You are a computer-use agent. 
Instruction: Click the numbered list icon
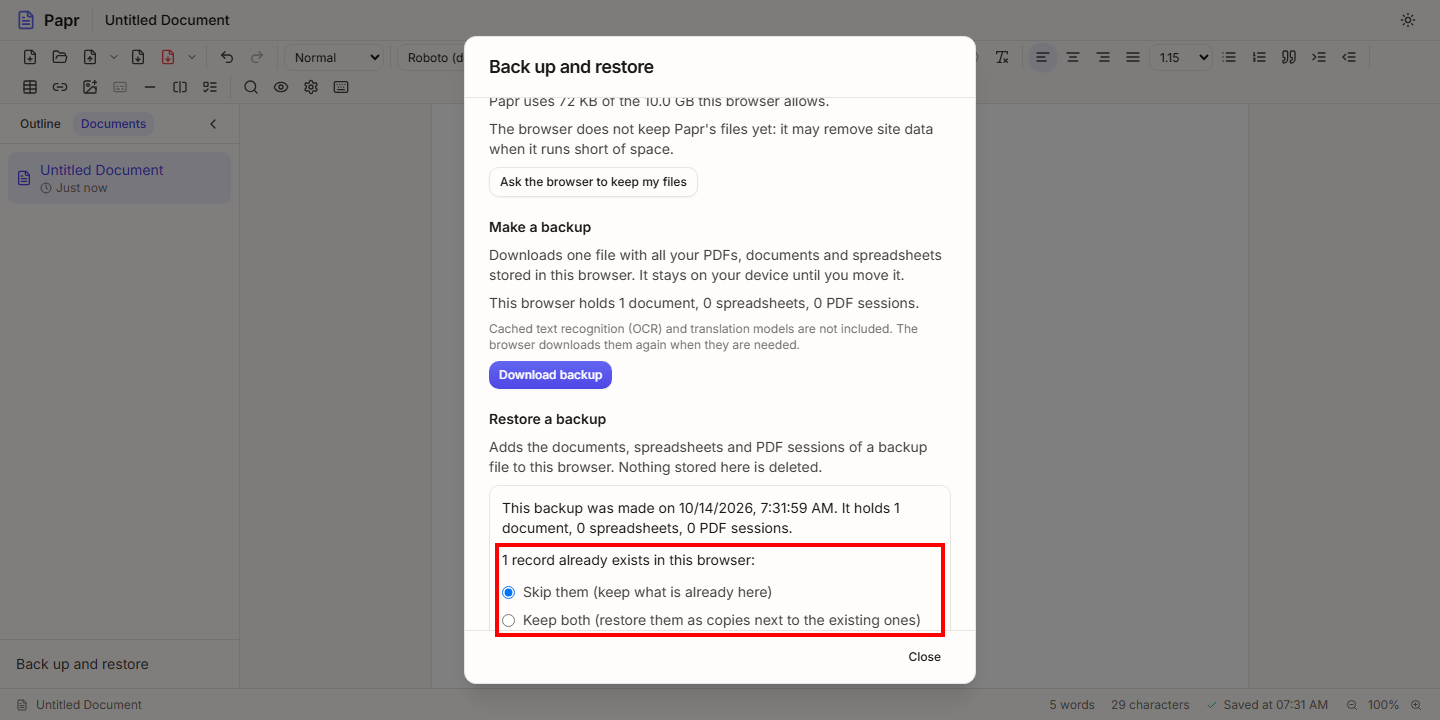1259,57
